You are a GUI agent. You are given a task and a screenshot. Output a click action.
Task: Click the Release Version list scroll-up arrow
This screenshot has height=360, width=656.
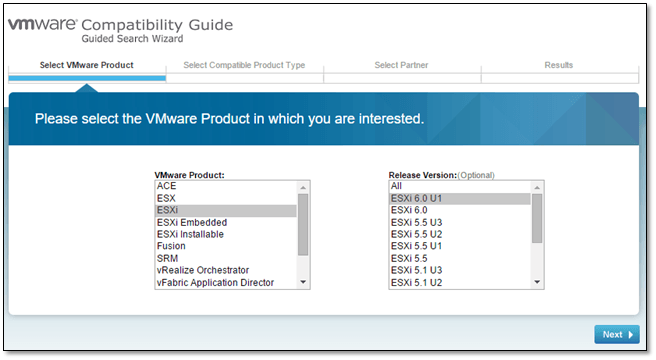point(537,187)
